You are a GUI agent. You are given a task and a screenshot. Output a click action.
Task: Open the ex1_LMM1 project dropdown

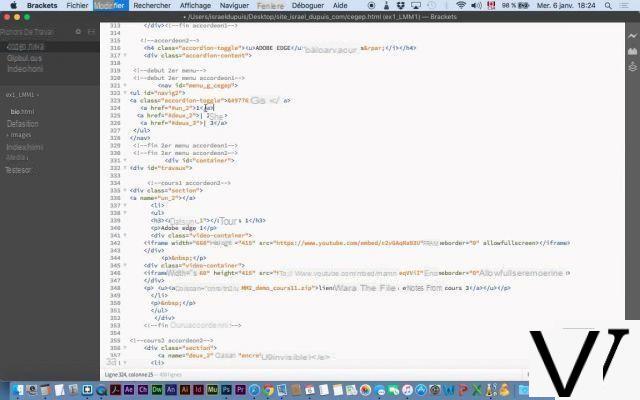point(22,95)
